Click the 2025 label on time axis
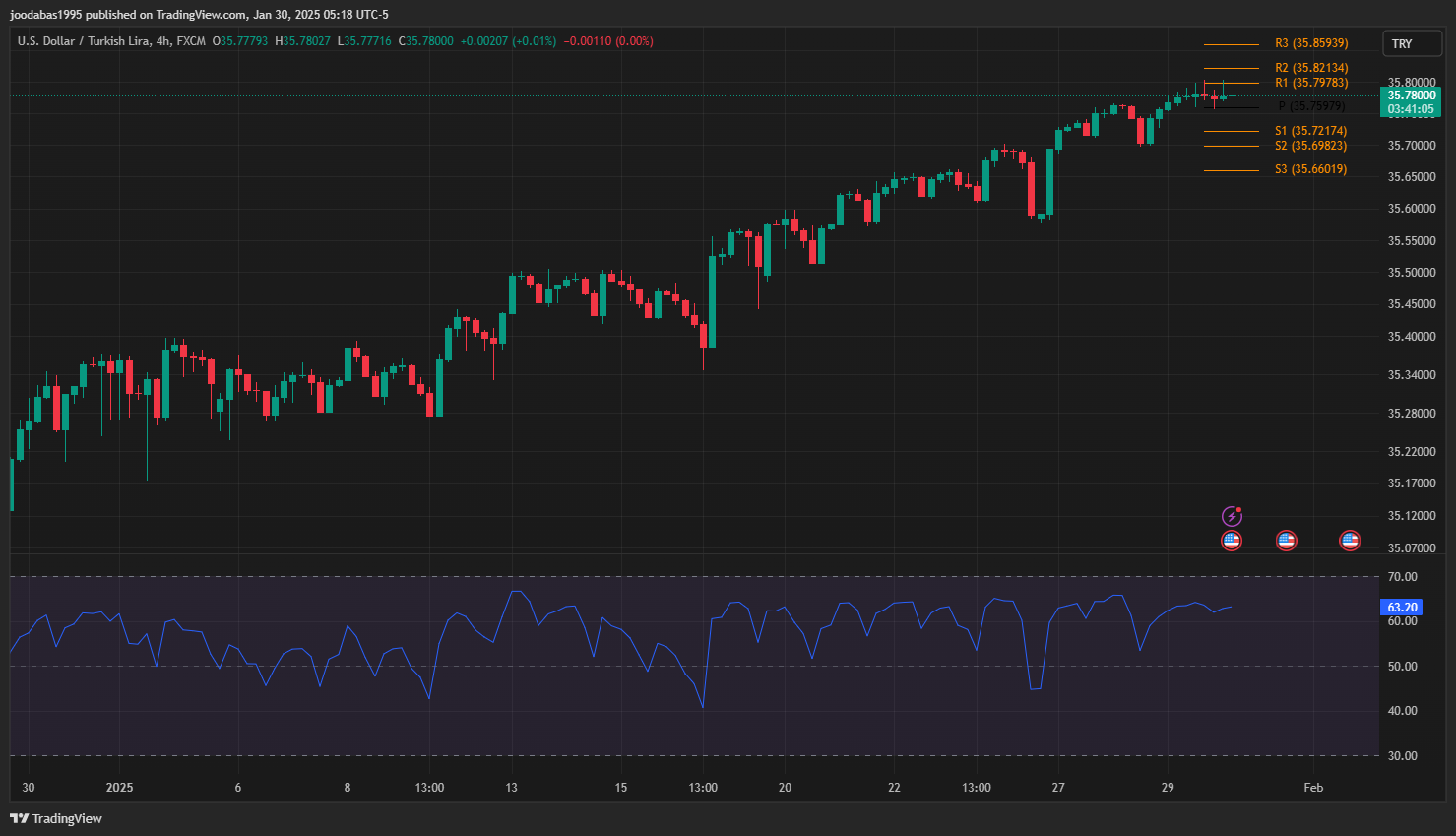1456x836 pixels. [119, 788]
